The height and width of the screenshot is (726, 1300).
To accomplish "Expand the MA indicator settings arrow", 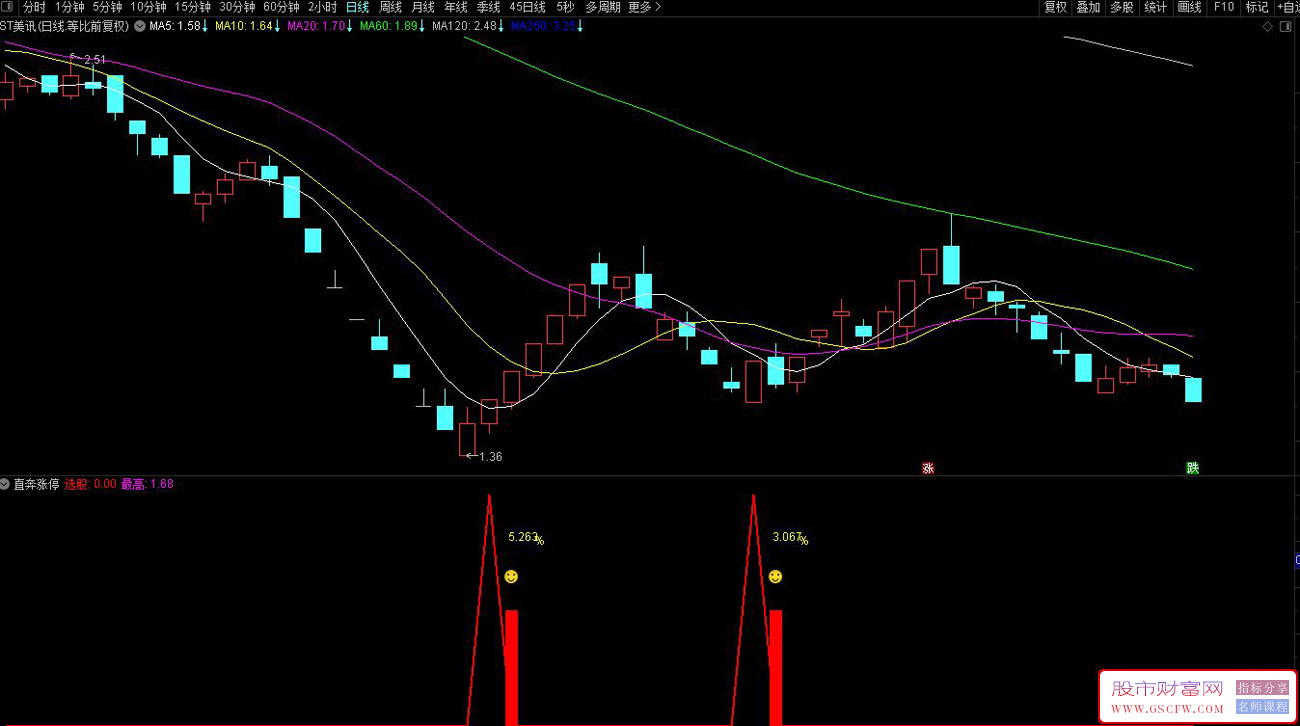I will coord(139,27).
